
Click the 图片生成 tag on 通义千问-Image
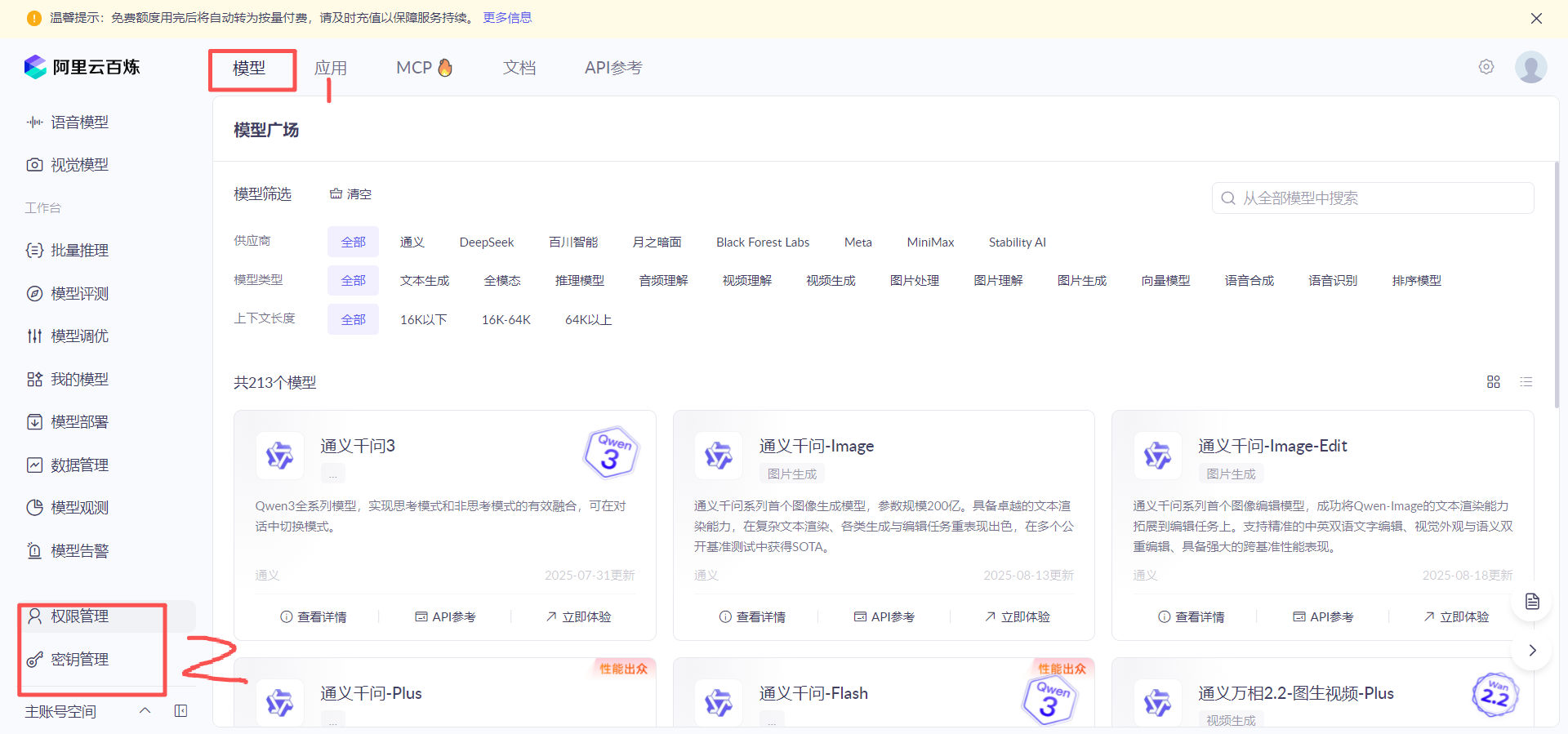coord(792,474)
